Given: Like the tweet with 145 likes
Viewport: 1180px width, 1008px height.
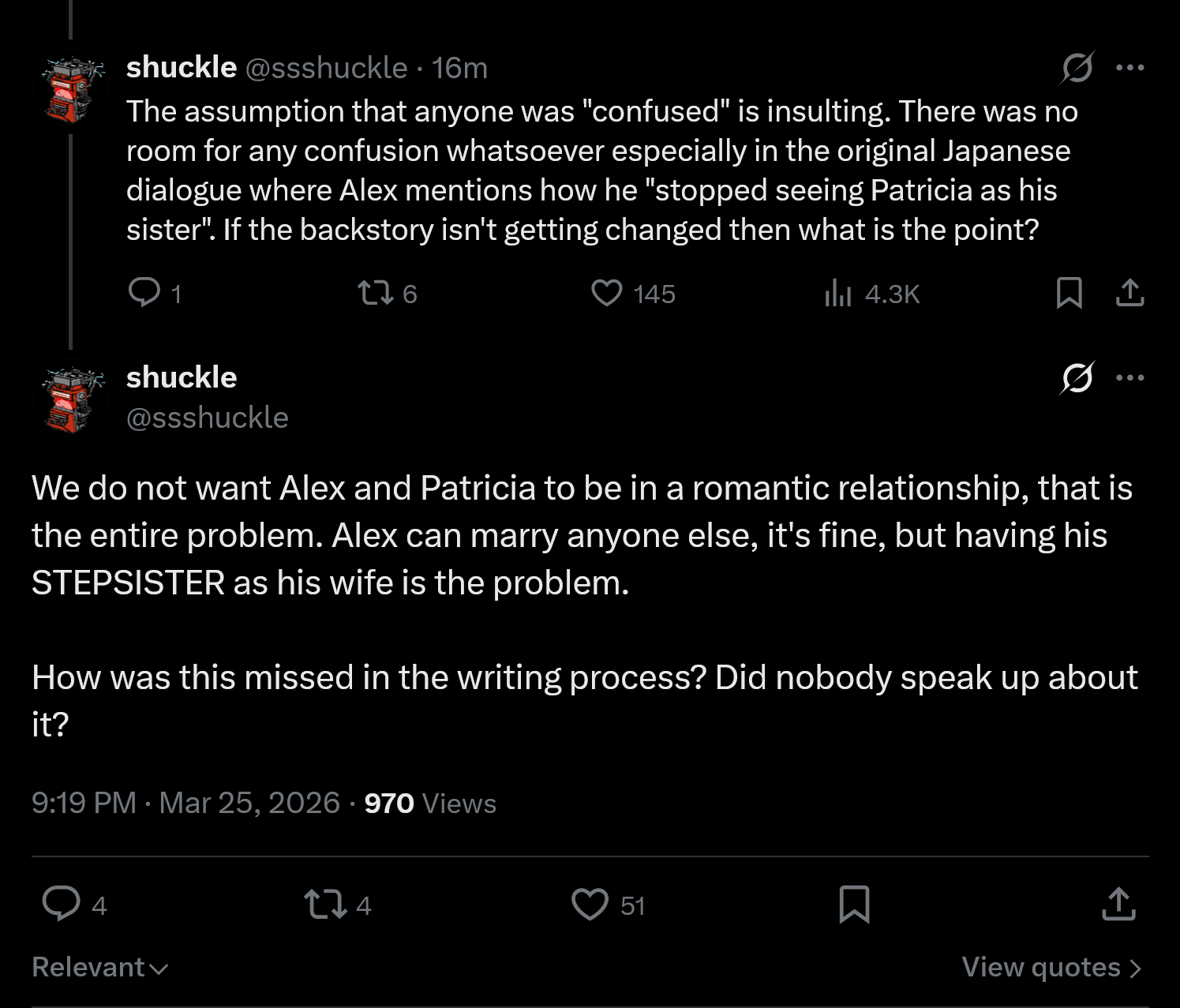Looking at the screenshot, I should point(607,294).
